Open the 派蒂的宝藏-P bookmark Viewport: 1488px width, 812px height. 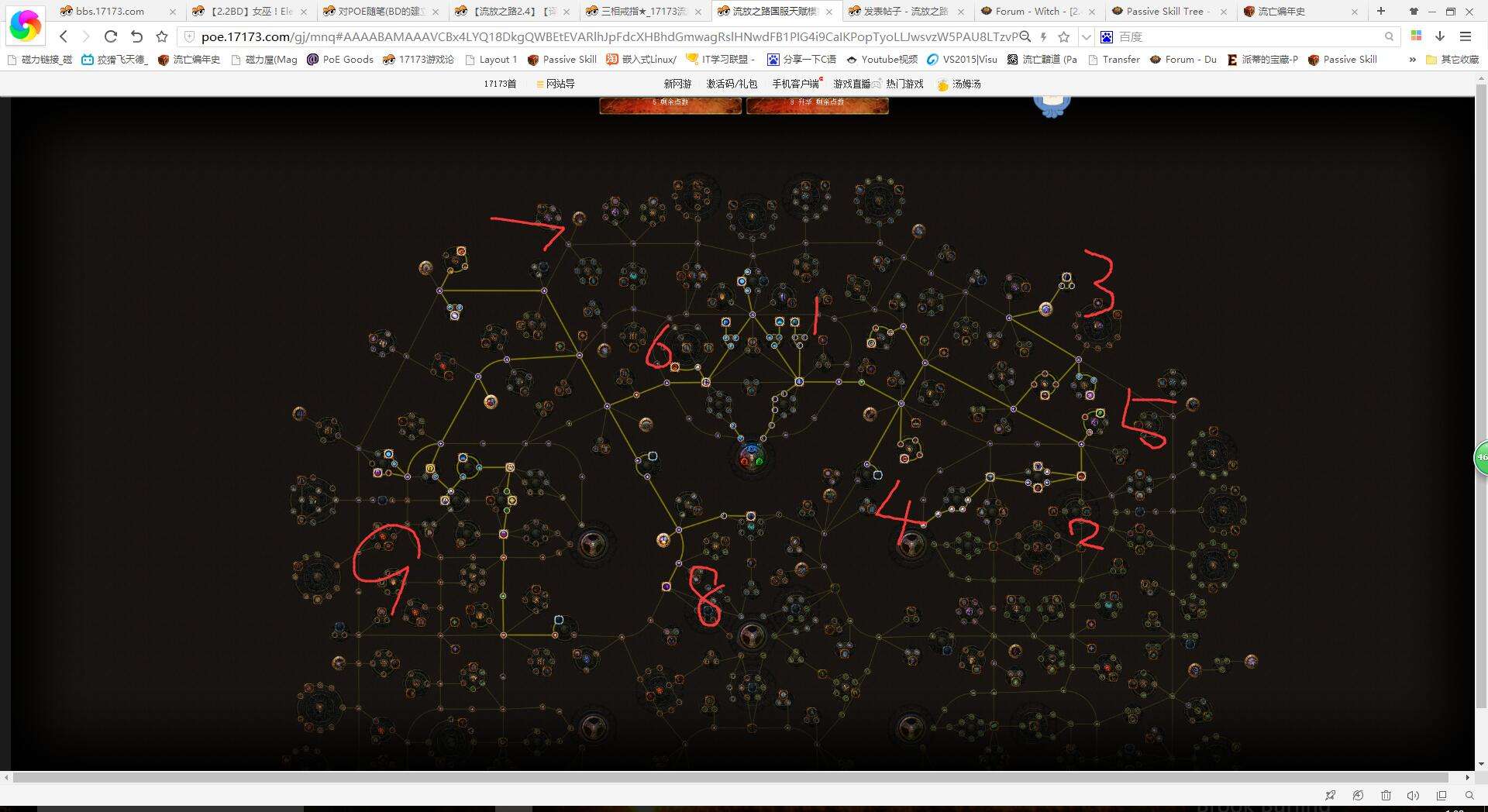(1262, 60)
